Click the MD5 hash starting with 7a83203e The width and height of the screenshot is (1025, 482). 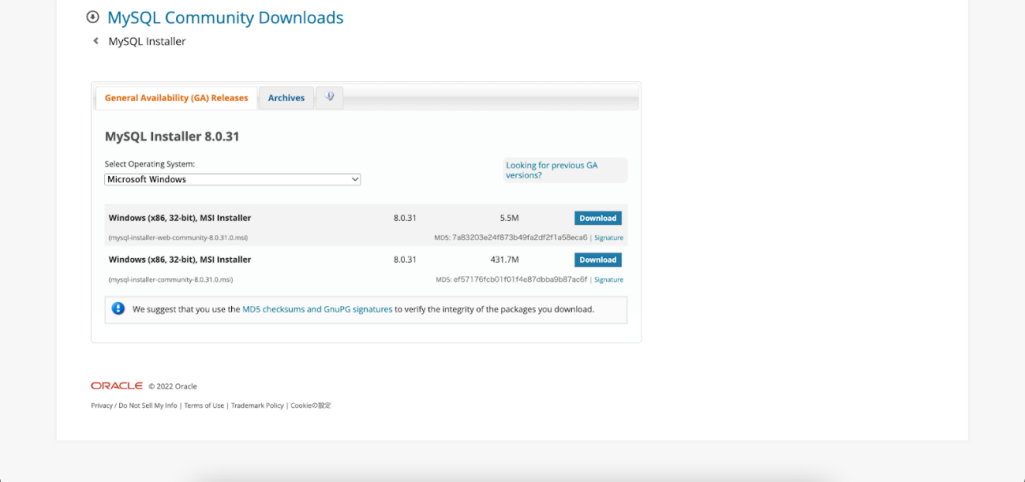(x=520, y=238)
